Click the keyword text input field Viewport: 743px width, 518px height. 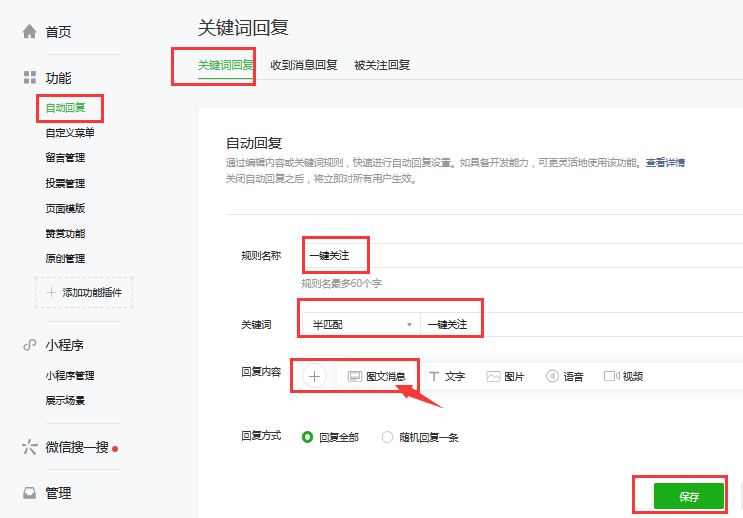(580, 325)
